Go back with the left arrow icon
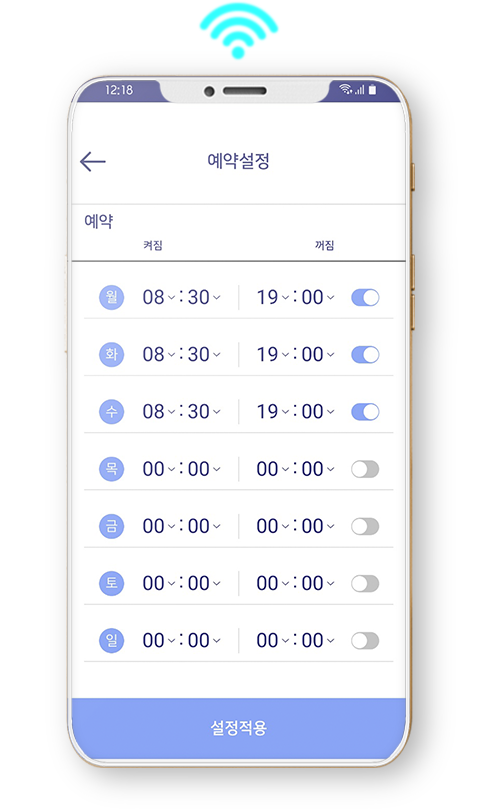The height and width of the screenshot is (810, 479). [93, 162]
